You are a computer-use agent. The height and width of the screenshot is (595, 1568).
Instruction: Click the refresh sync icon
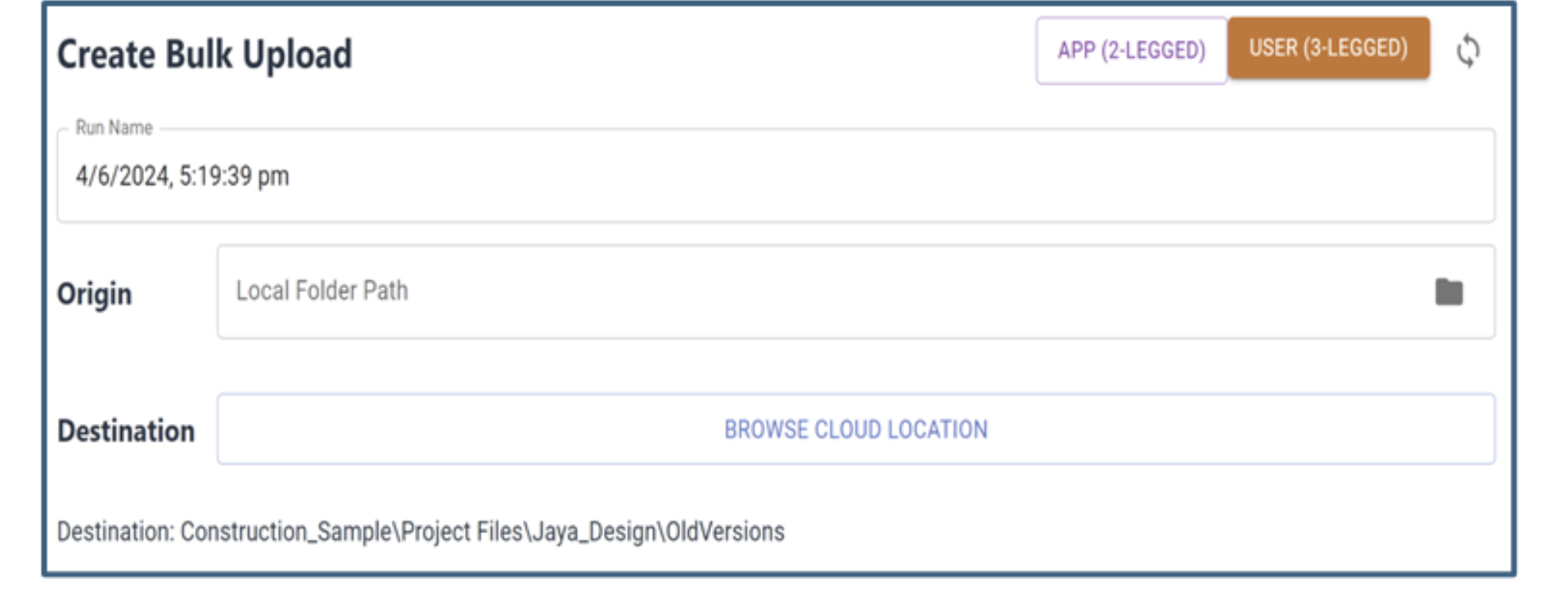tap(1468, 52)
